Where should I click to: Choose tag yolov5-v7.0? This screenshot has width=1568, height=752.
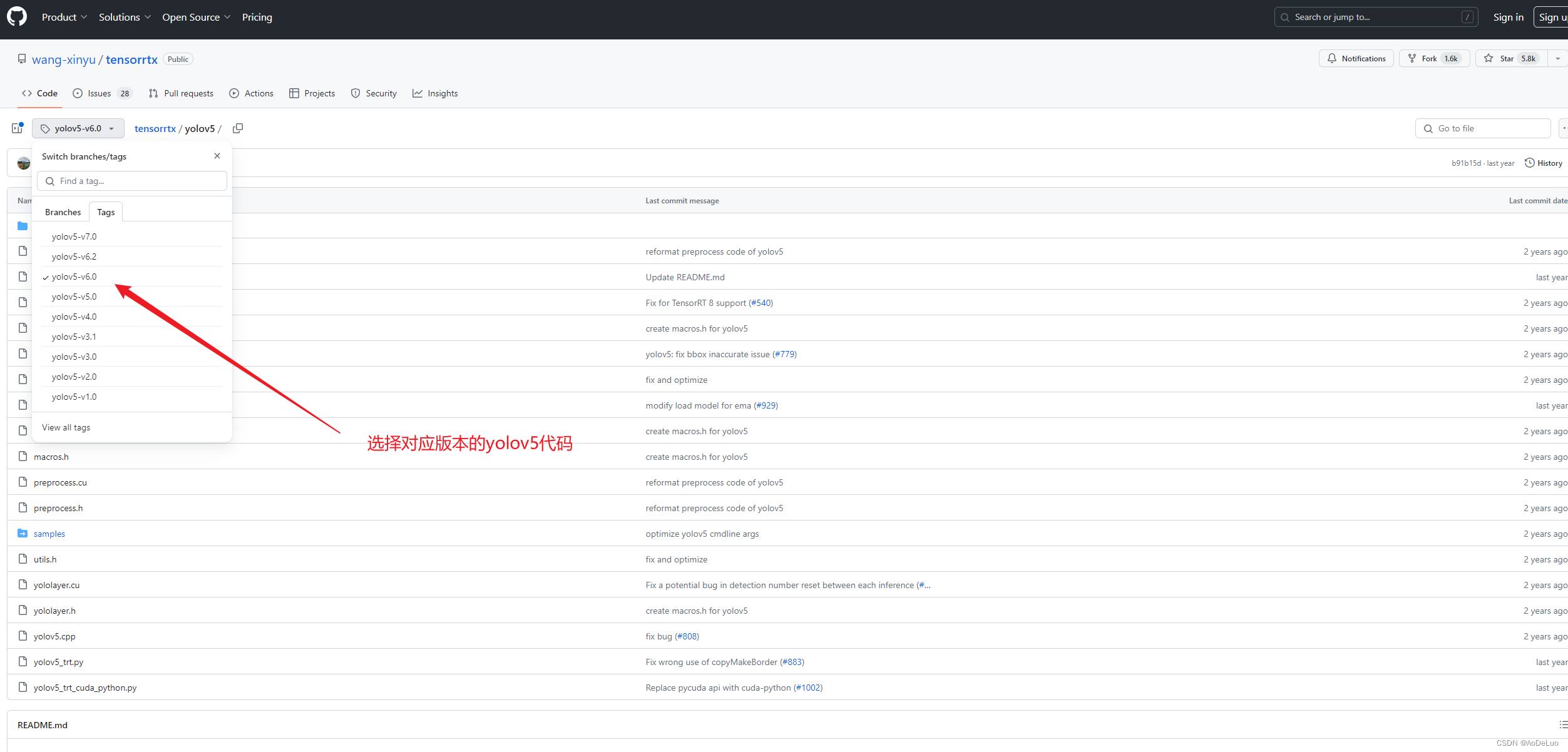(132, 236)
